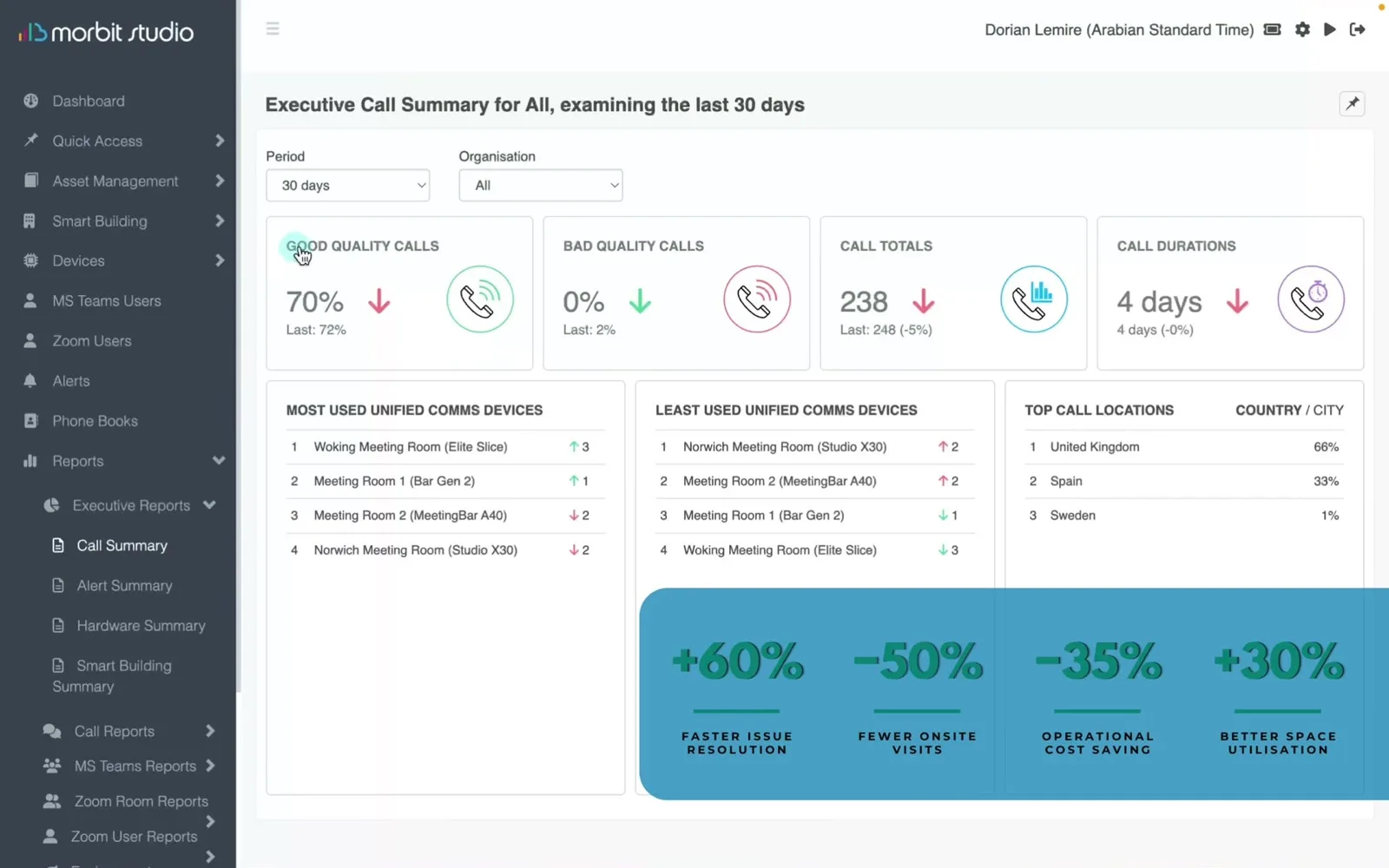Viewport: 1389px width, 868px height.
Task: Click the display icon beside user name
Action: 1272,30
